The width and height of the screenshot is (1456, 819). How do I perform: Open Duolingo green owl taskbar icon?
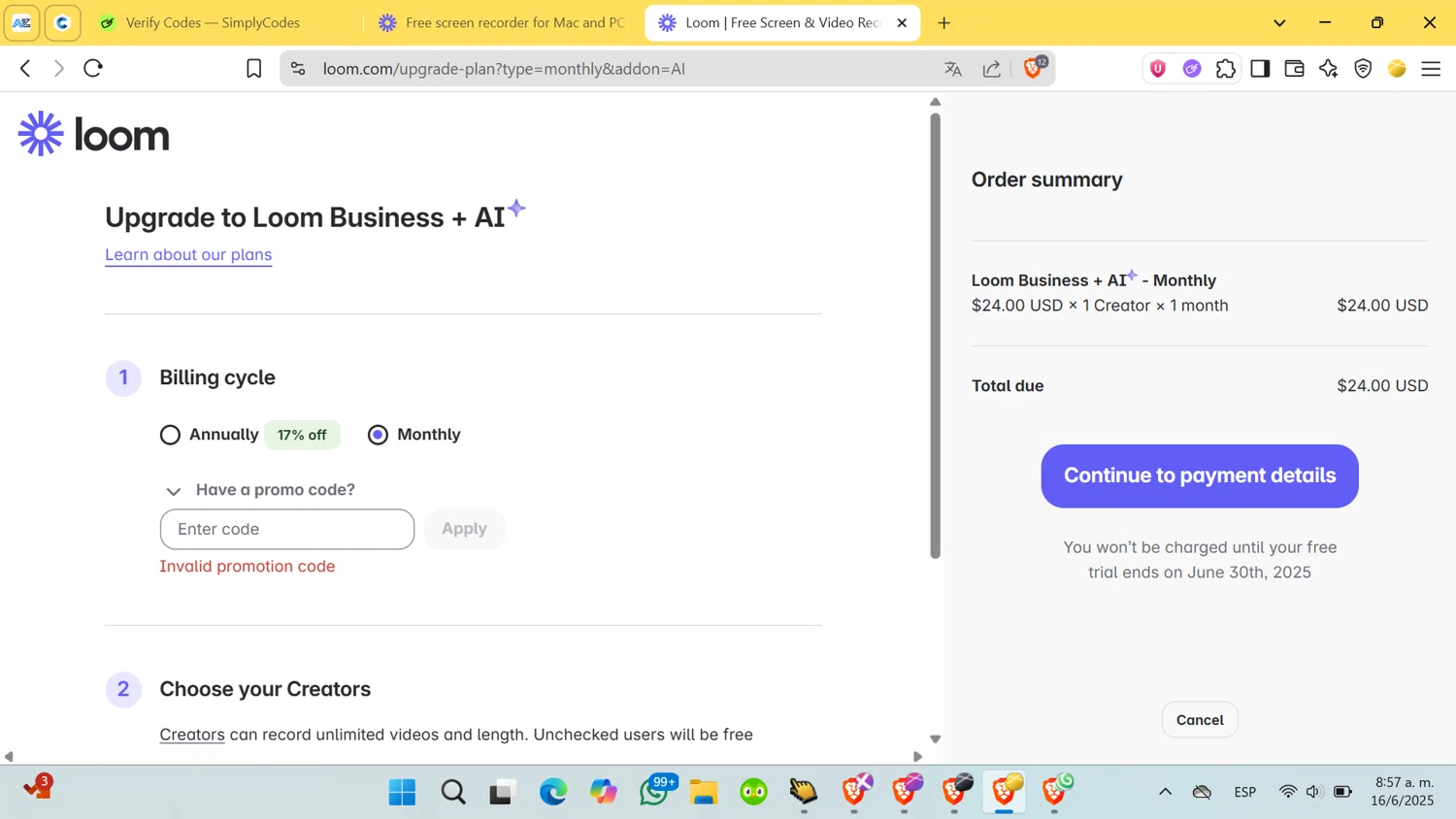pos(754,792)
